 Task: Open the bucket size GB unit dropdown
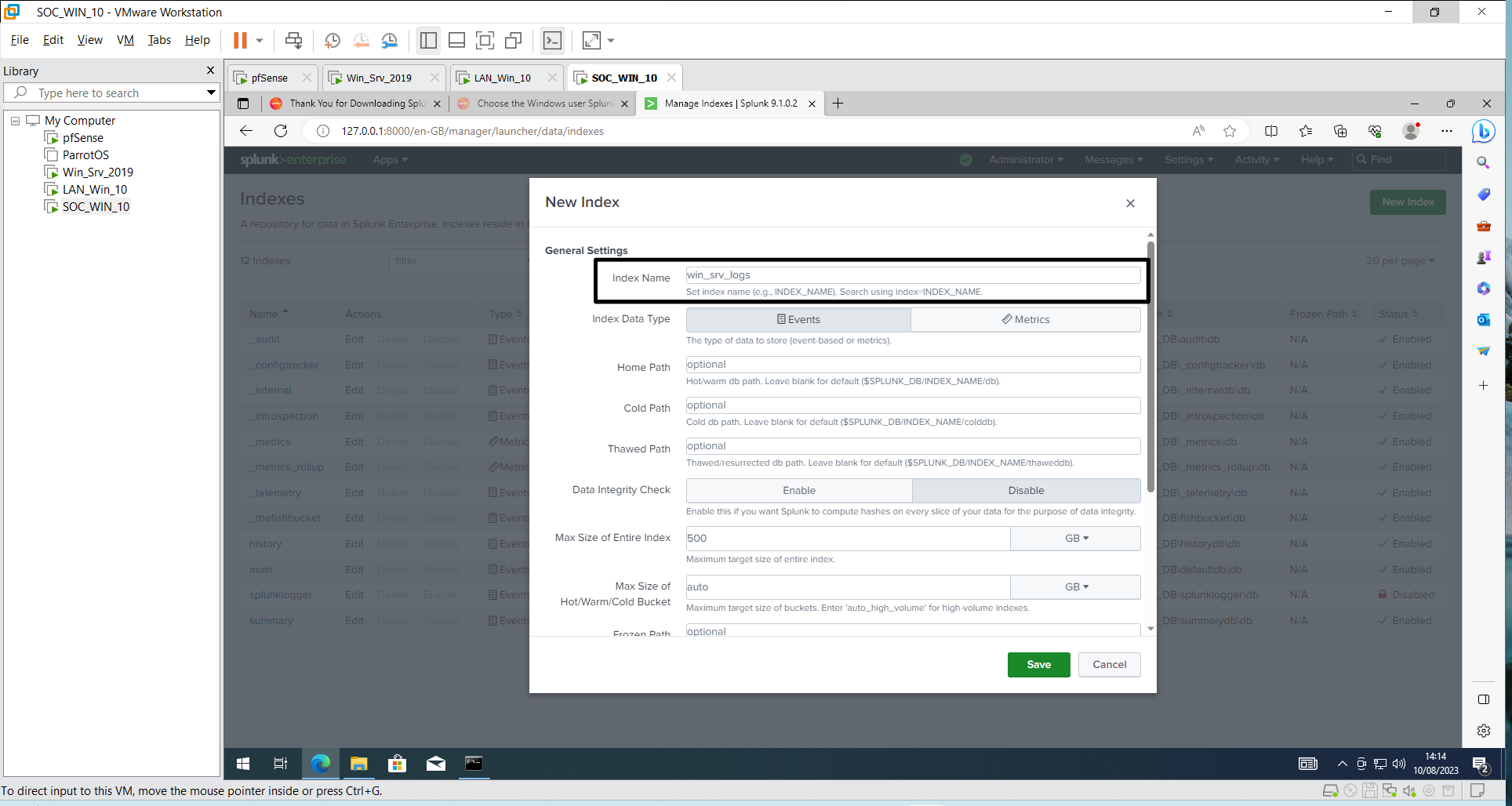[1075, 586]
